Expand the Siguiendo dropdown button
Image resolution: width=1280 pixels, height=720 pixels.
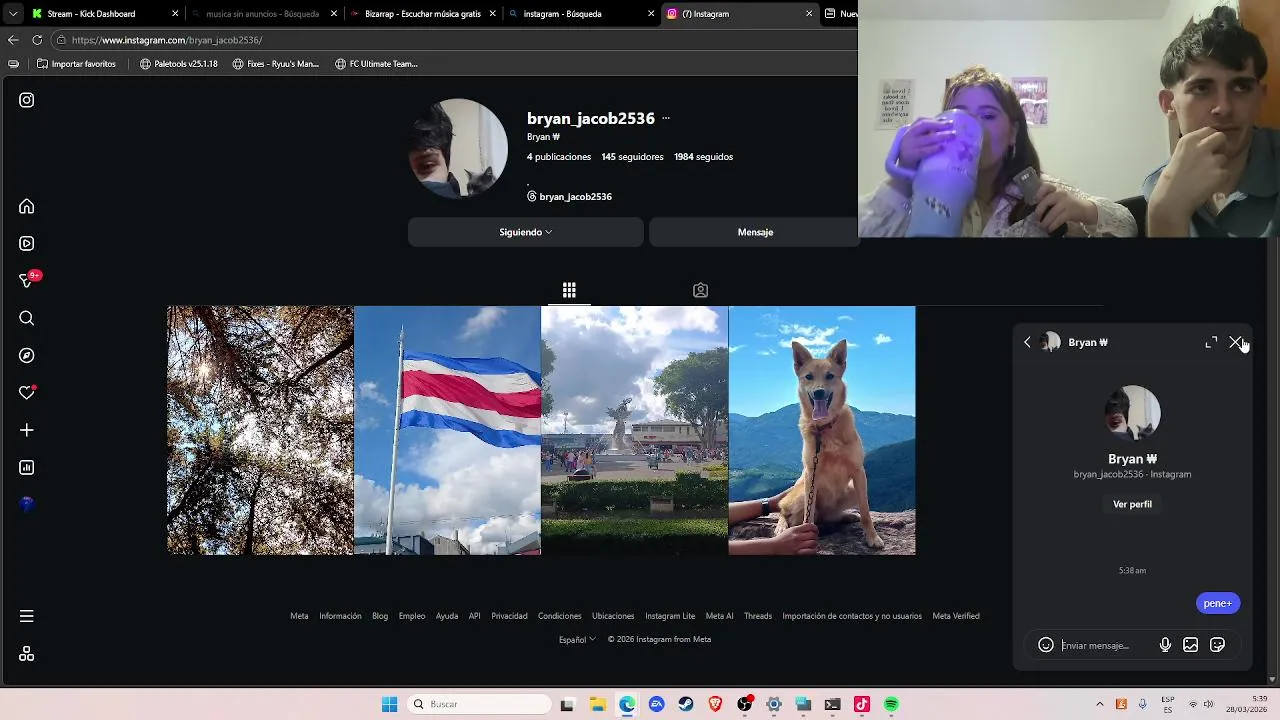(526, 232)
